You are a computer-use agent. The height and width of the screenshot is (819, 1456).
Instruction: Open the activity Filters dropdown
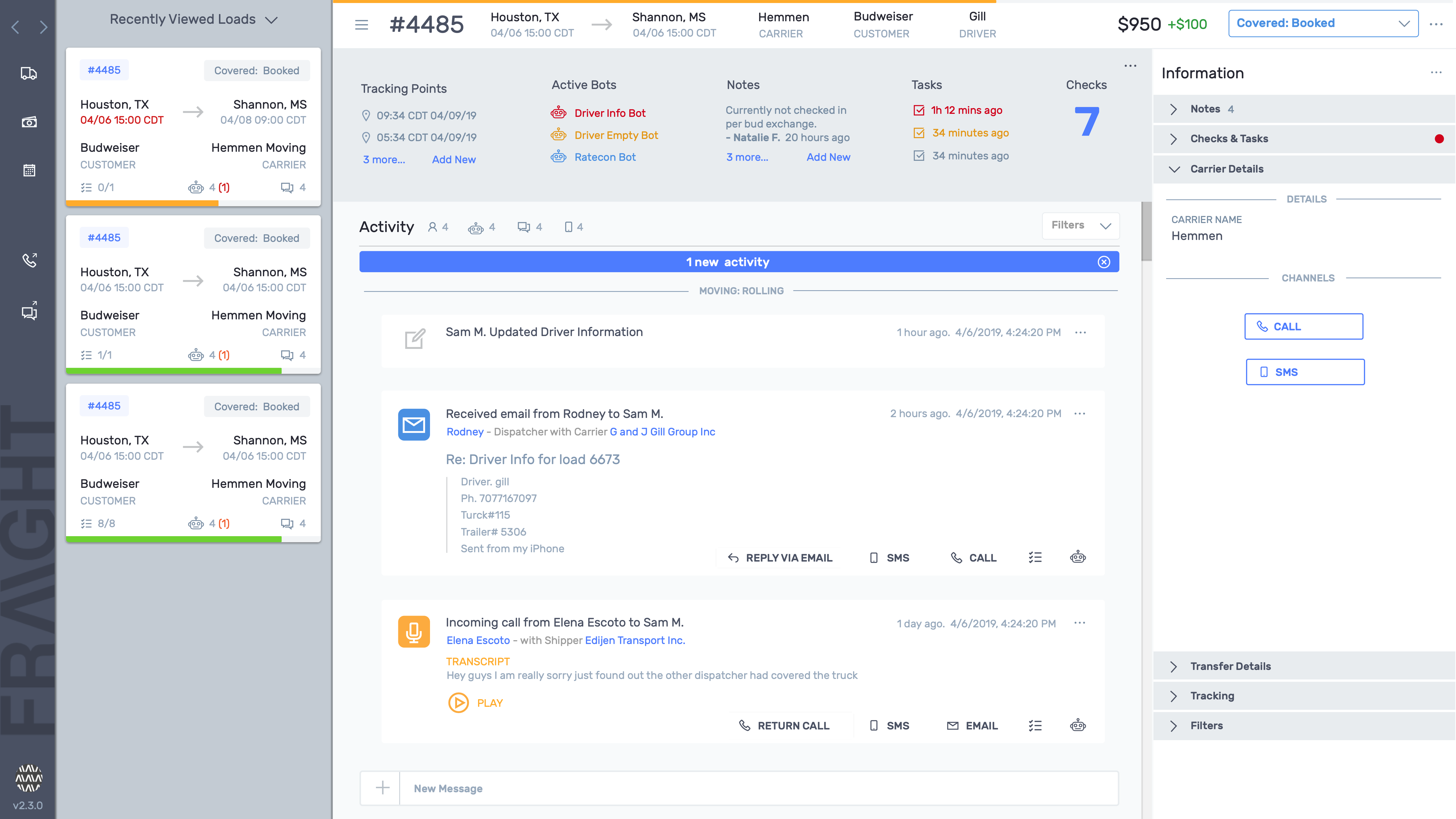(x=1081, y=225)
